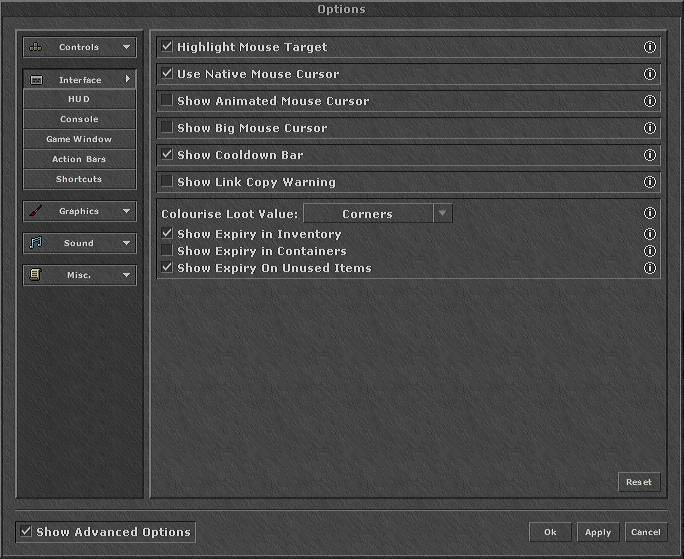Open Colourise Loot Value dropdown arrow
The width and height of the screenshot is (684, 559).
[442, 213]
